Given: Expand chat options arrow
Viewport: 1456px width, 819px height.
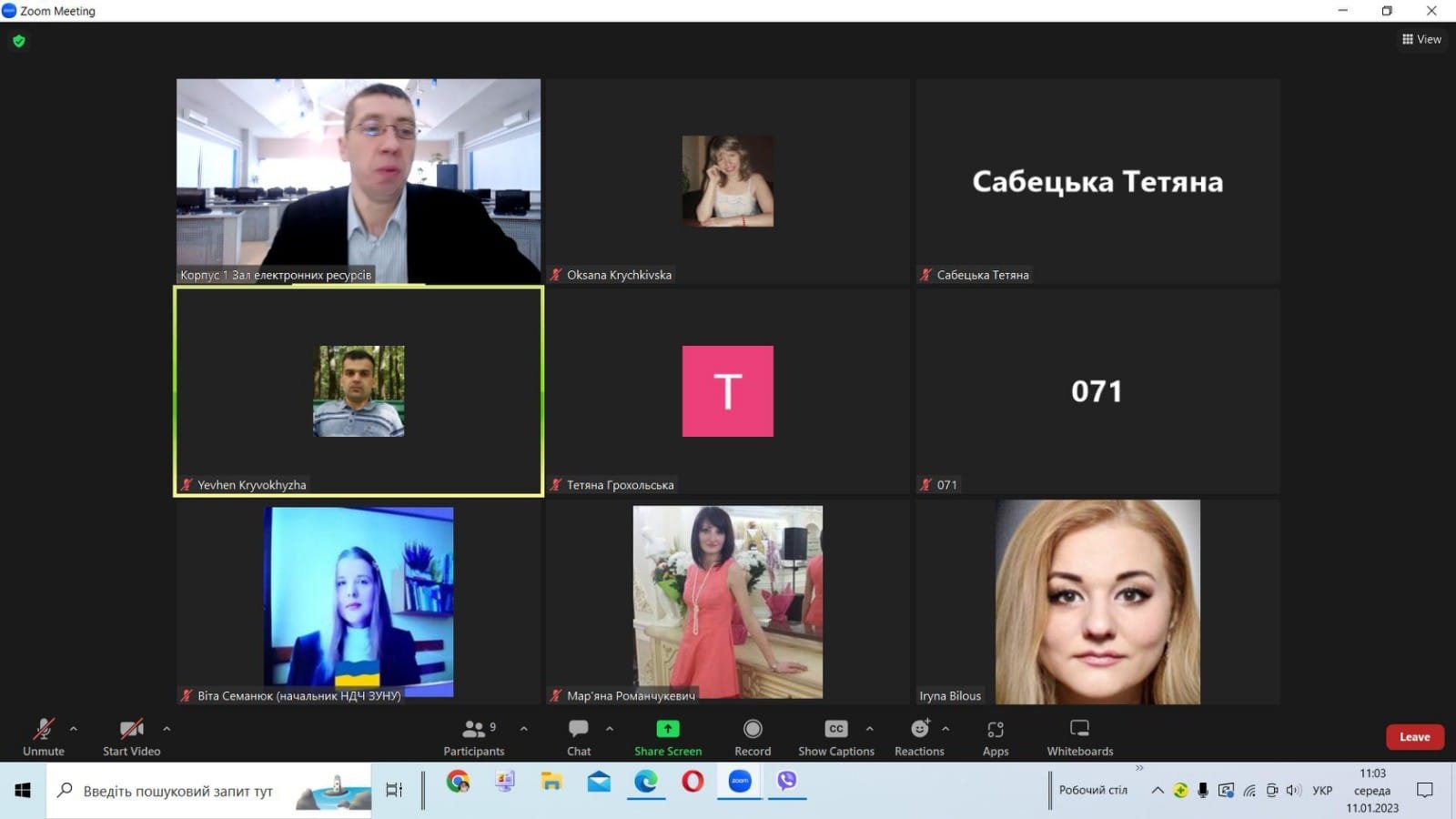Looking at the screenshot, I should coord(610,729).
